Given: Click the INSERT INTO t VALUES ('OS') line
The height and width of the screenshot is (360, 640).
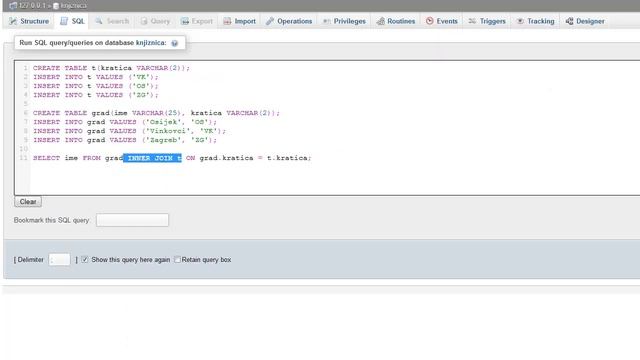Looking at the screenshot, I should tap(96, 86).
